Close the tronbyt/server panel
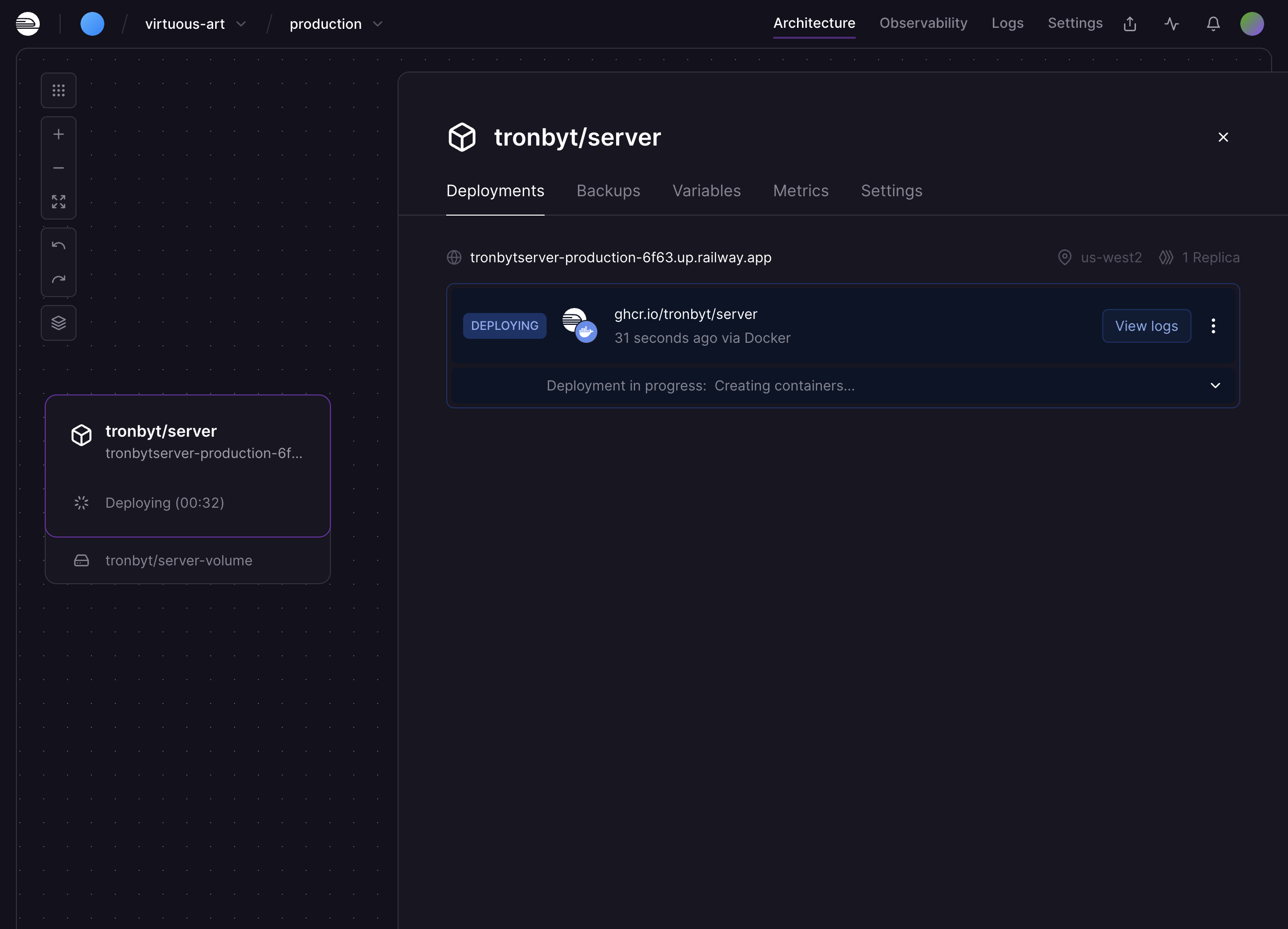Viewport: 1288px width, 929px height. pos(1223,137)
